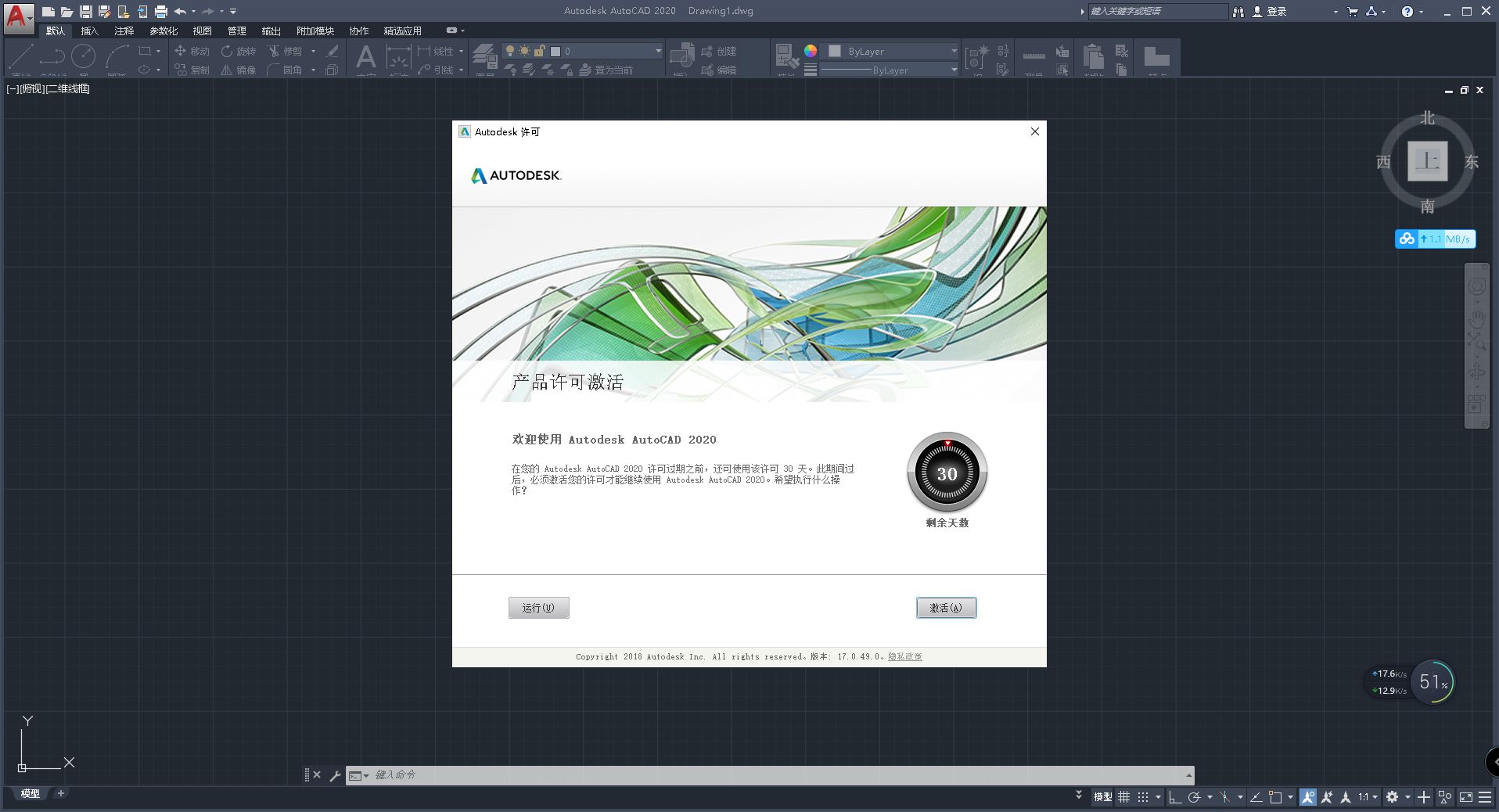Expand the layer dropdown showing 0

pos(658,51)
